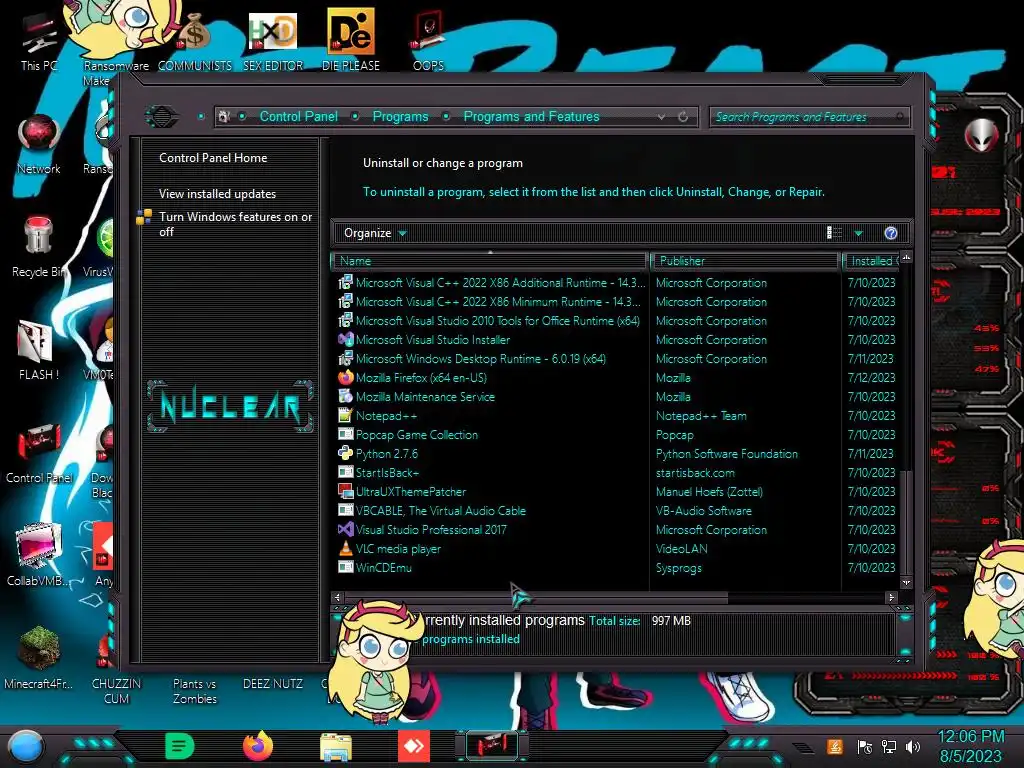The image size is (1024, 768).
Task: Expand the Organize dropdown menu
Action: [375, 233]
